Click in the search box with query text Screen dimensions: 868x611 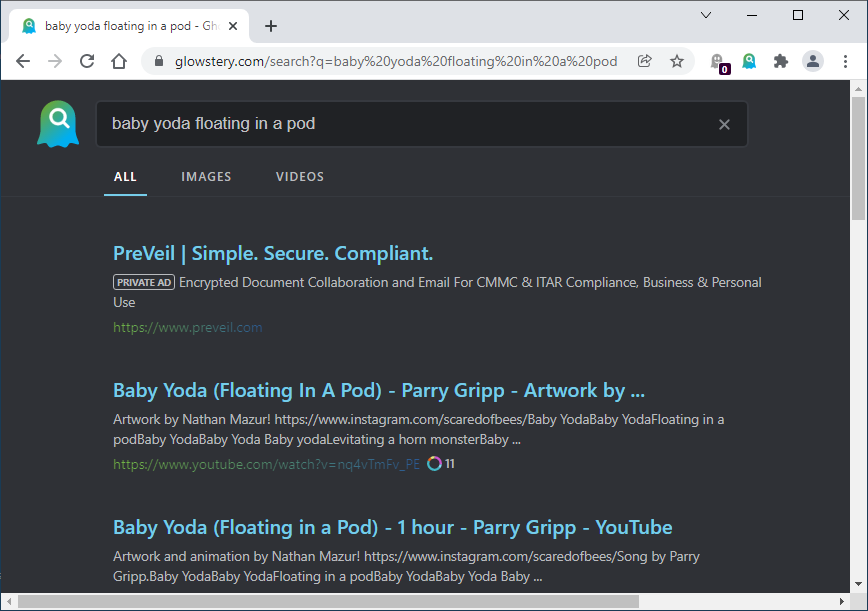[422, 124]
